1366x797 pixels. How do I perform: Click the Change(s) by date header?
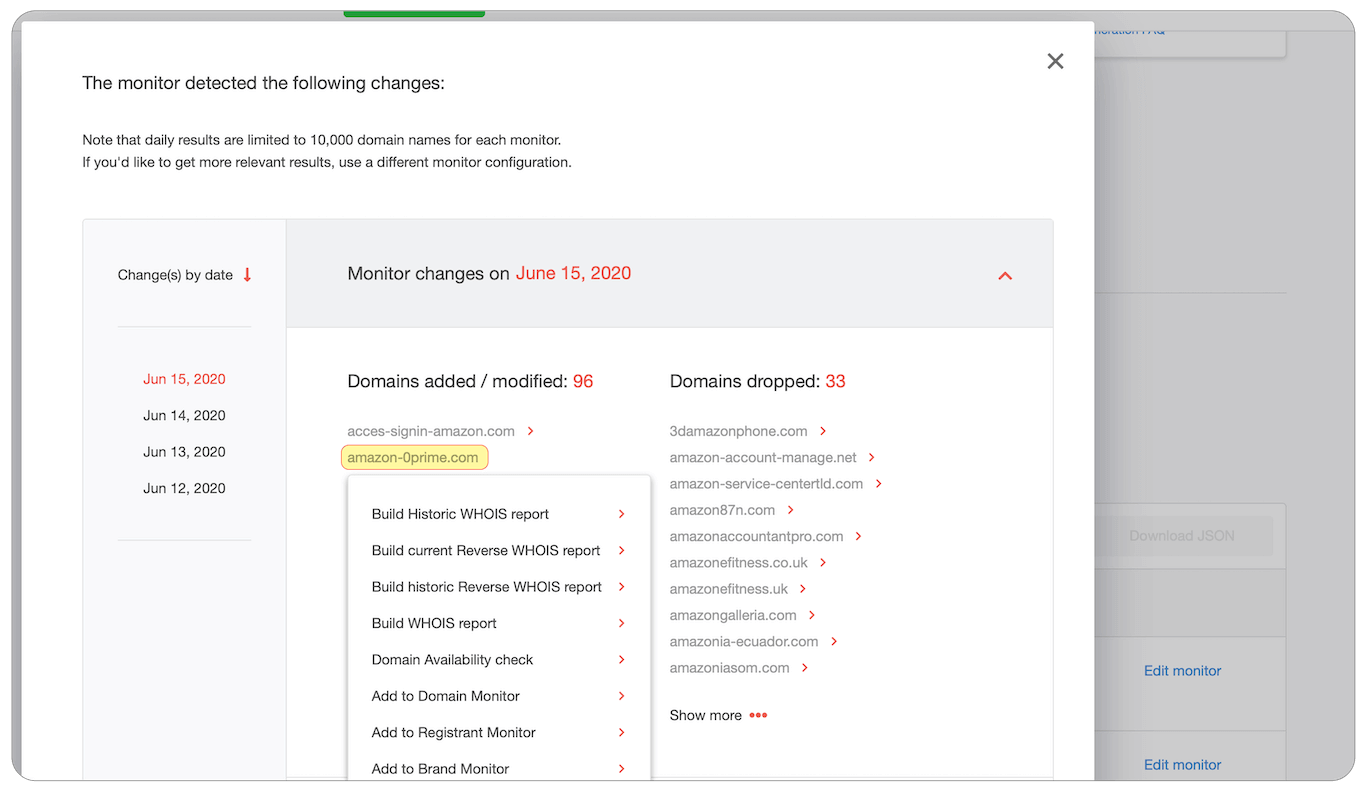pos(175,275)
